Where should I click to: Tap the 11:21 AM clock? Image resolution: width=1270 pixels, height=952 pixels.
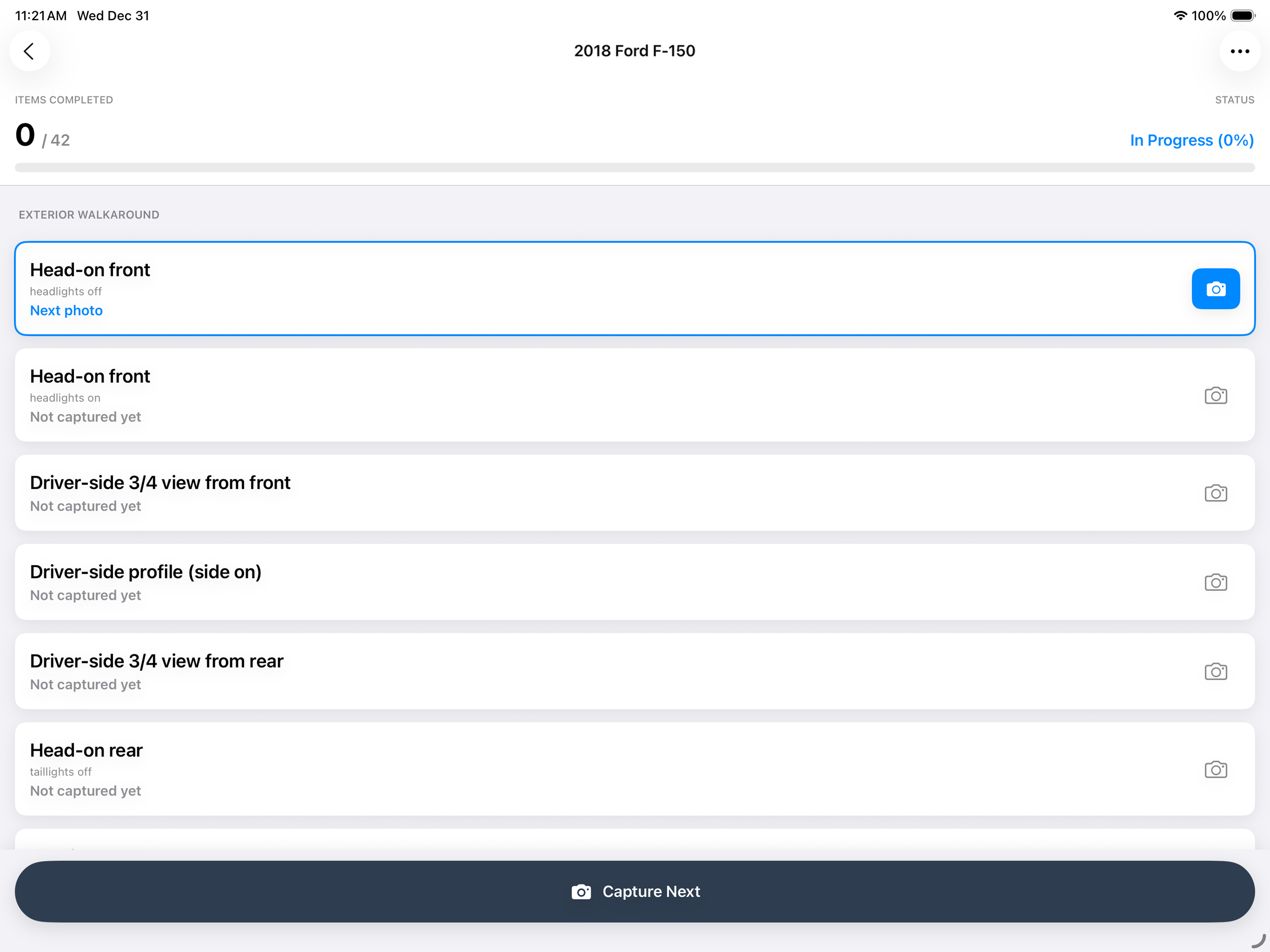coord(41,16)
